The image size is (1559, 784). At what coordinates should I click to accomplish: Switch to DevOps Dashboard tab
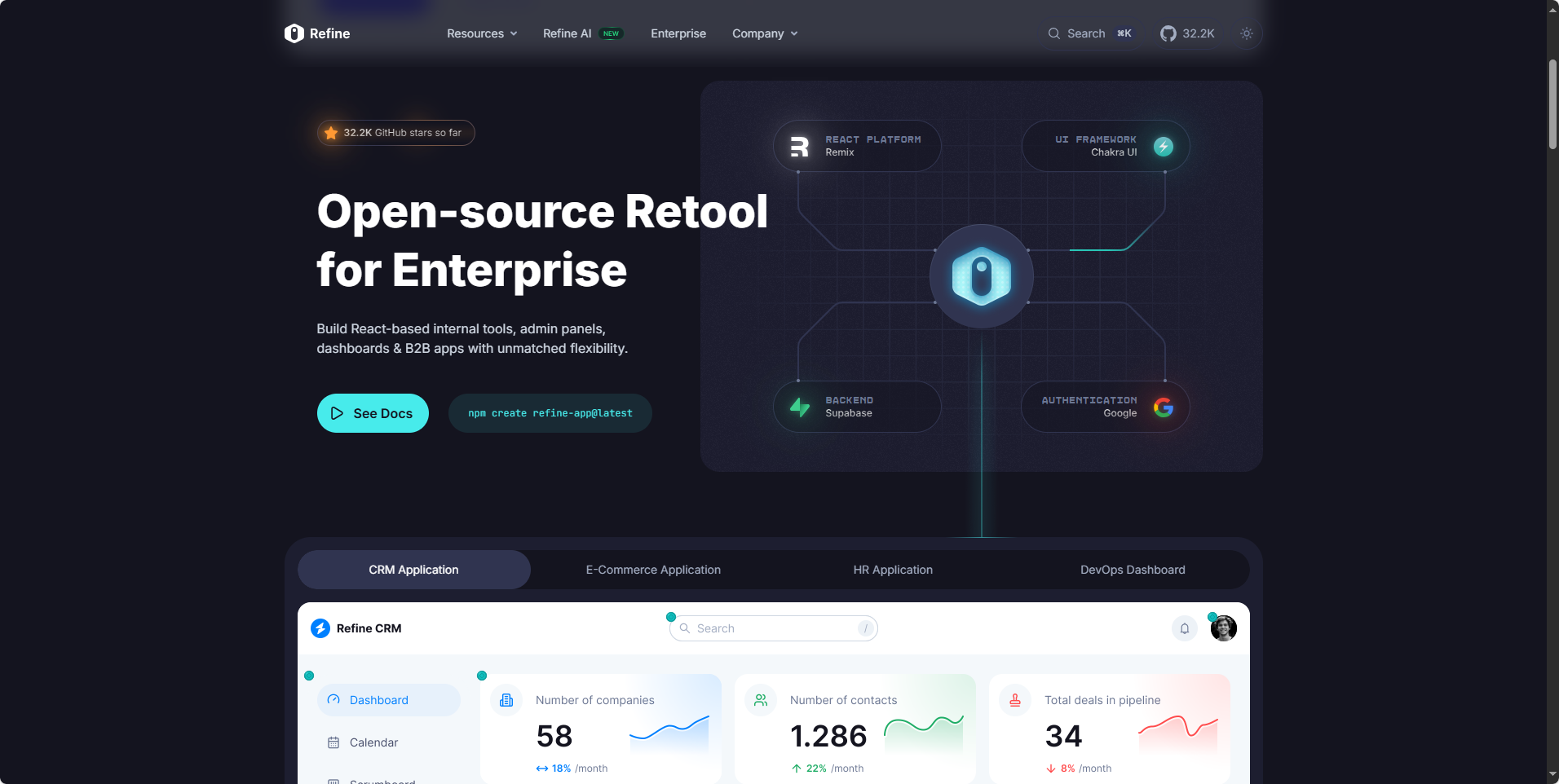[x=1133, y=570]
